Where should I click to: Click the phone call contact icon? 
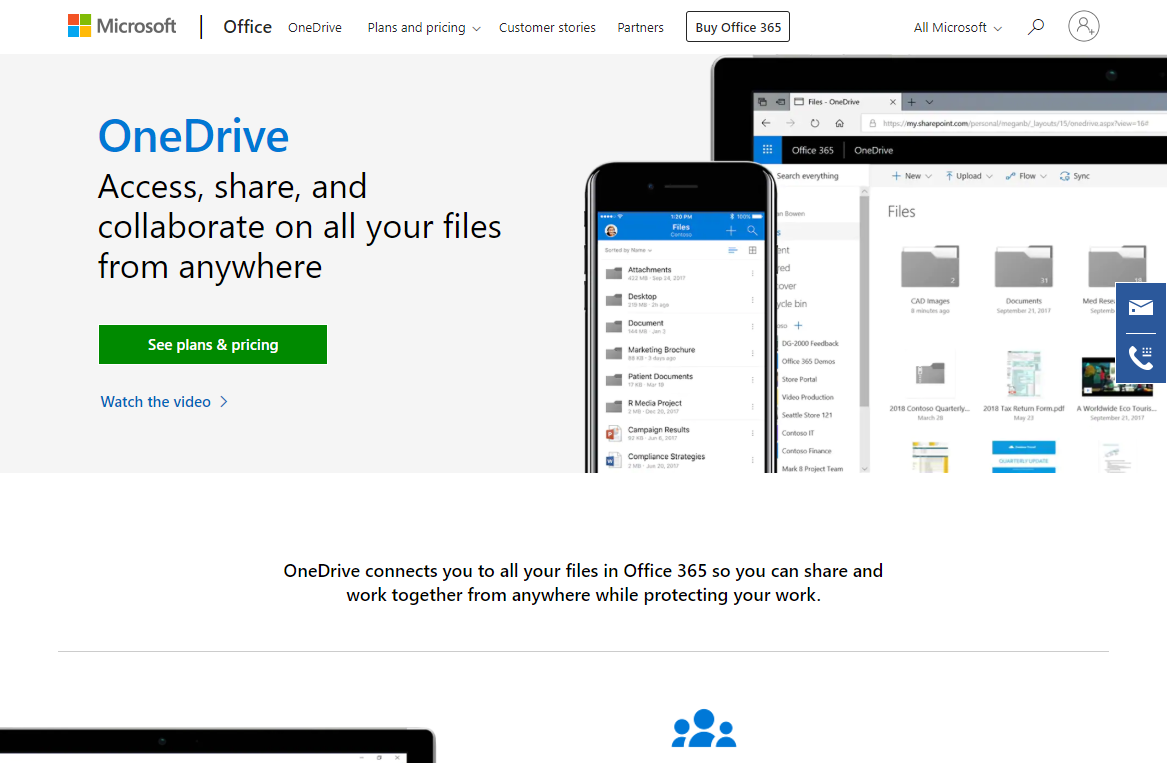pyautogui.click(x=1140, y=358)
